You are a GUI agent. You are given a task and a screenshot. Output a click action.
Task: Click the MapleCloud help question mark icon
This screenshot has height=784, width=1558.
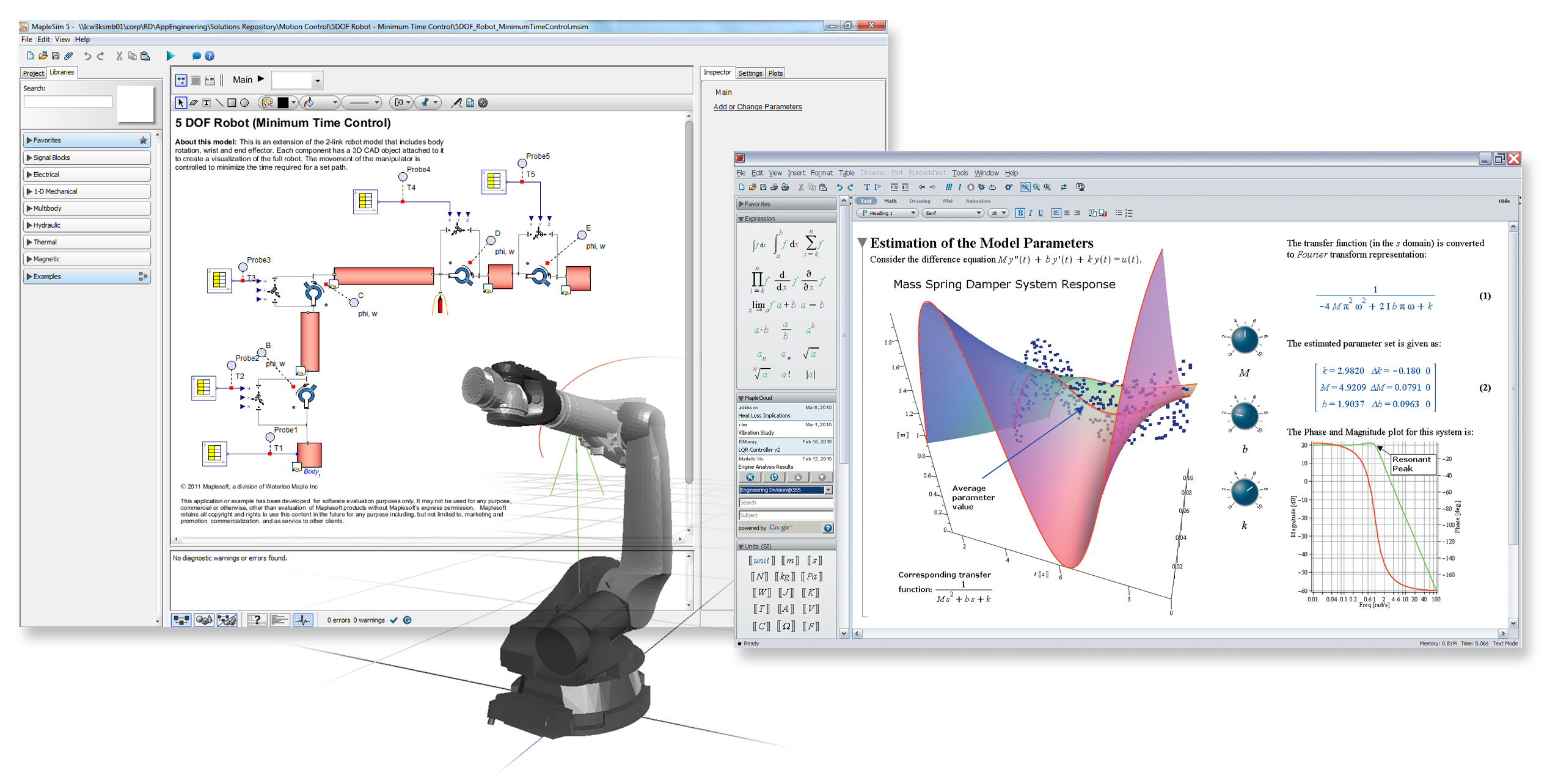(x=827, y=528)
